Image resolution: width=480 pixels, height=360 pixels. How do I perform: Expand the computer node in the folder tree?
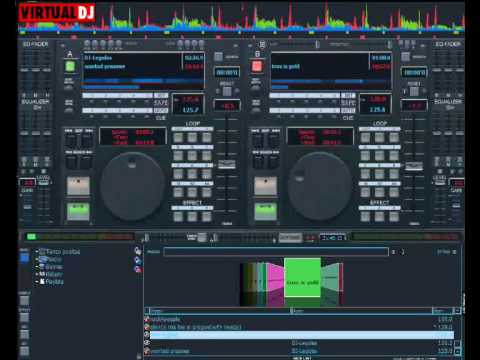click(x=37, y=252)
